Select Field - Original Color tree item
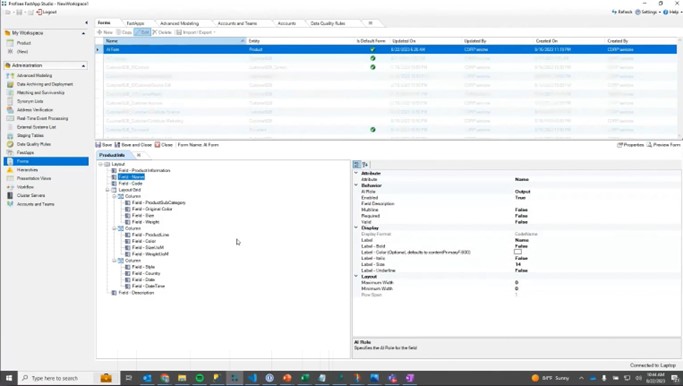 point(152,209)
